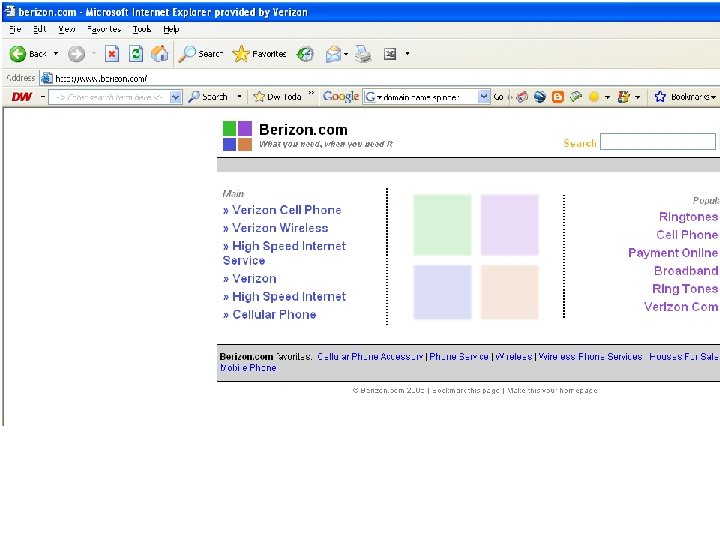Expand DW toolbar chevron for more buttons
Viewport: 720px width, 540px height.
[311, 93]
